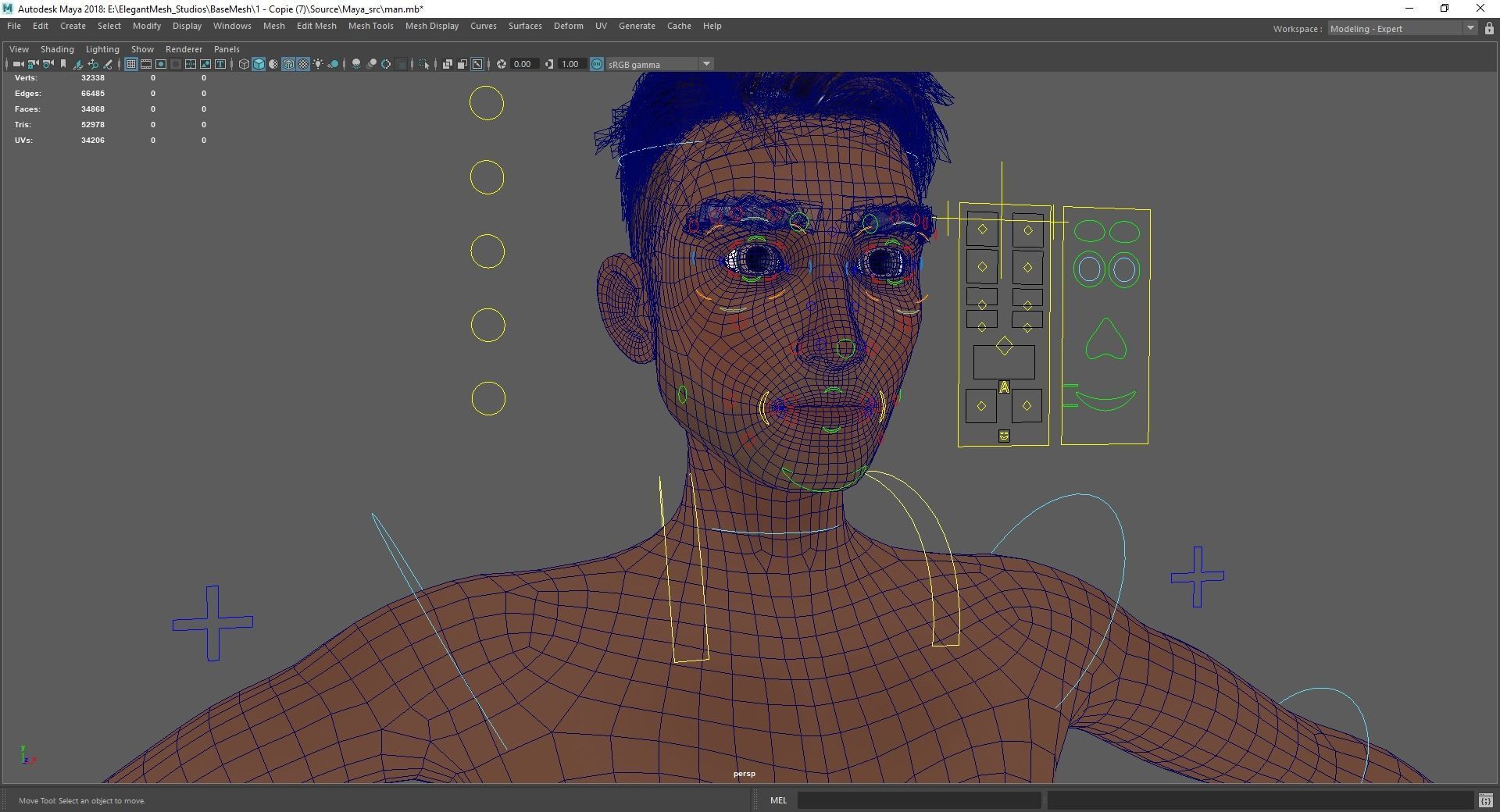This screenshot has height=812, width=1500.
Task: Open Camera Attributes from panel toolbar
Action: point(48,64)
